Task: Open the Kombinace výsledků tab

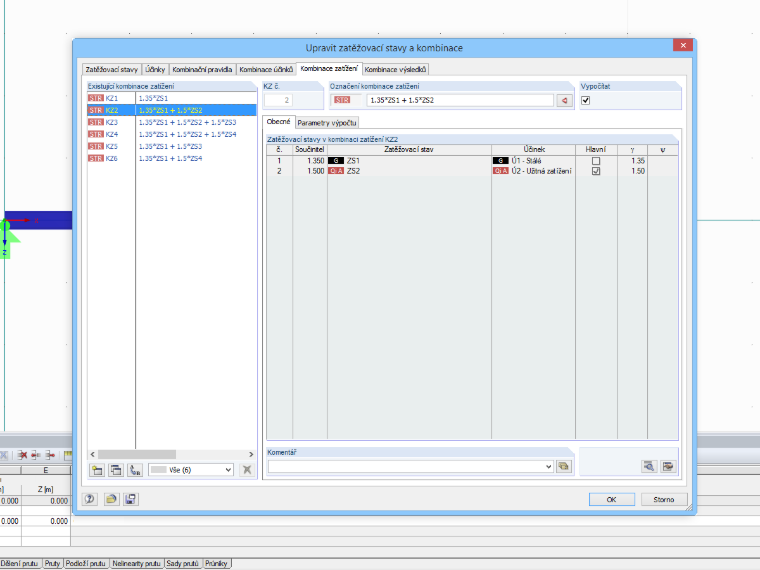Action: click(395, 69)
